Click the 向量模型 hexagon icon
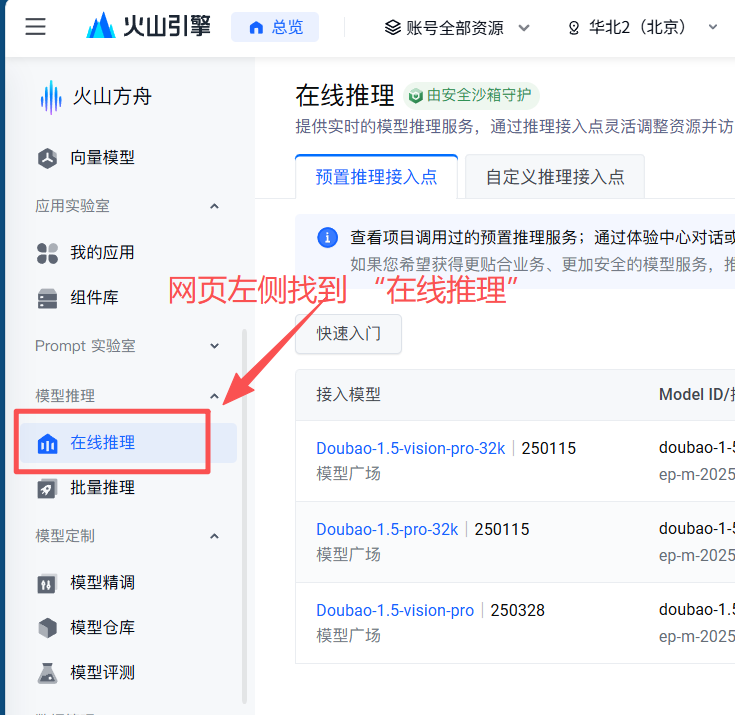This screenshot has height=715, width=735. tap(47, 158)
